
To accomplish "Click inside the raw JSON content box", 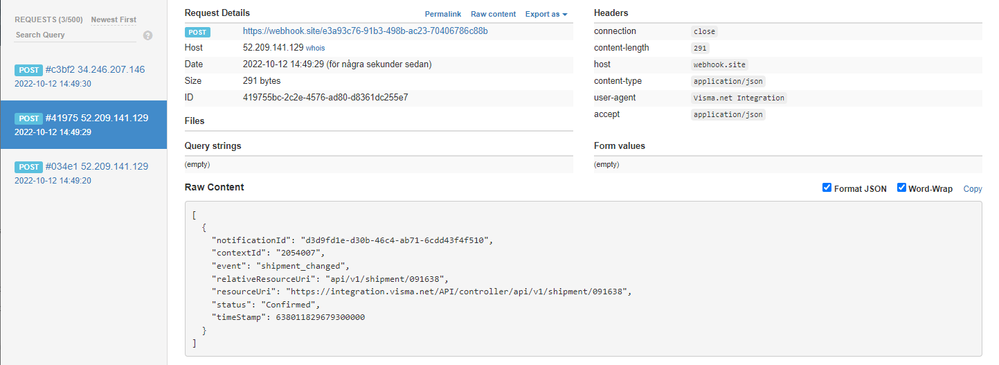I will click(x=583, y=278).
